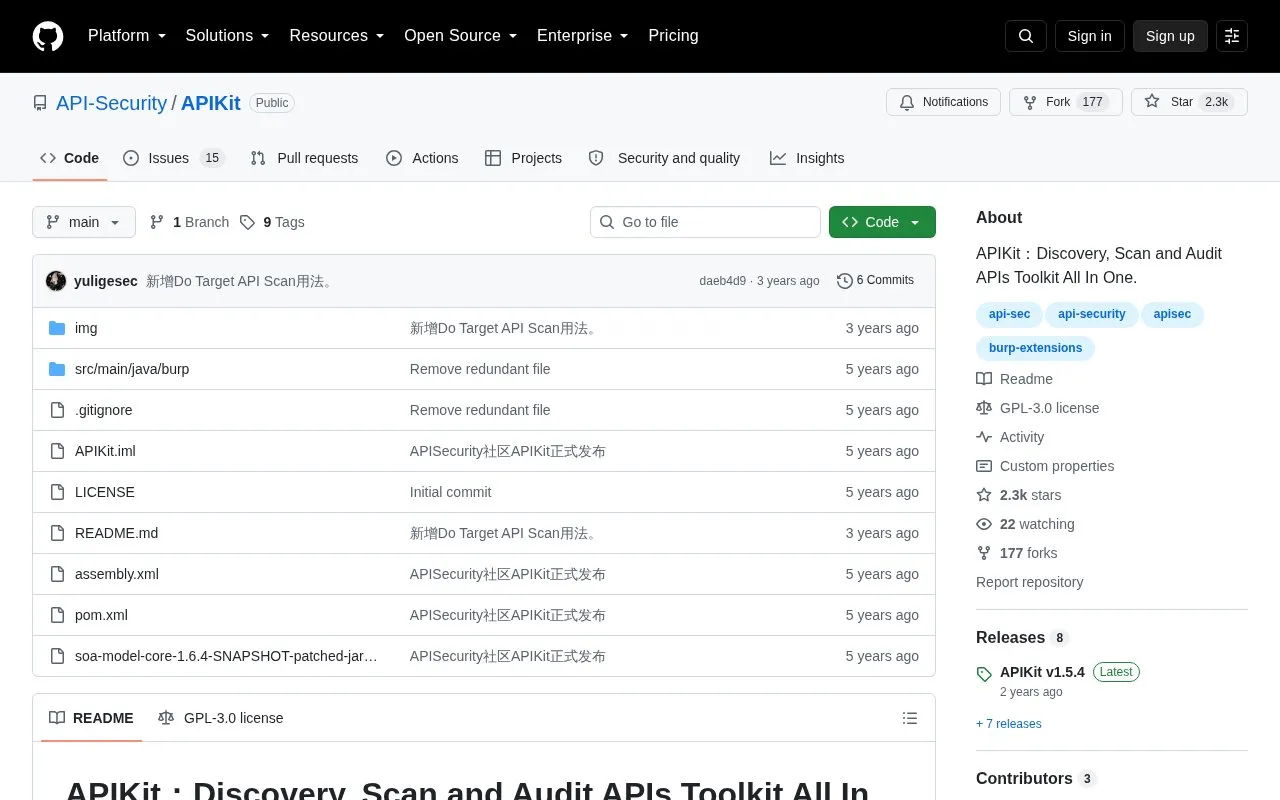Click the Go to file search field
The image size is (1280, 800).
[x=705, y=222]
